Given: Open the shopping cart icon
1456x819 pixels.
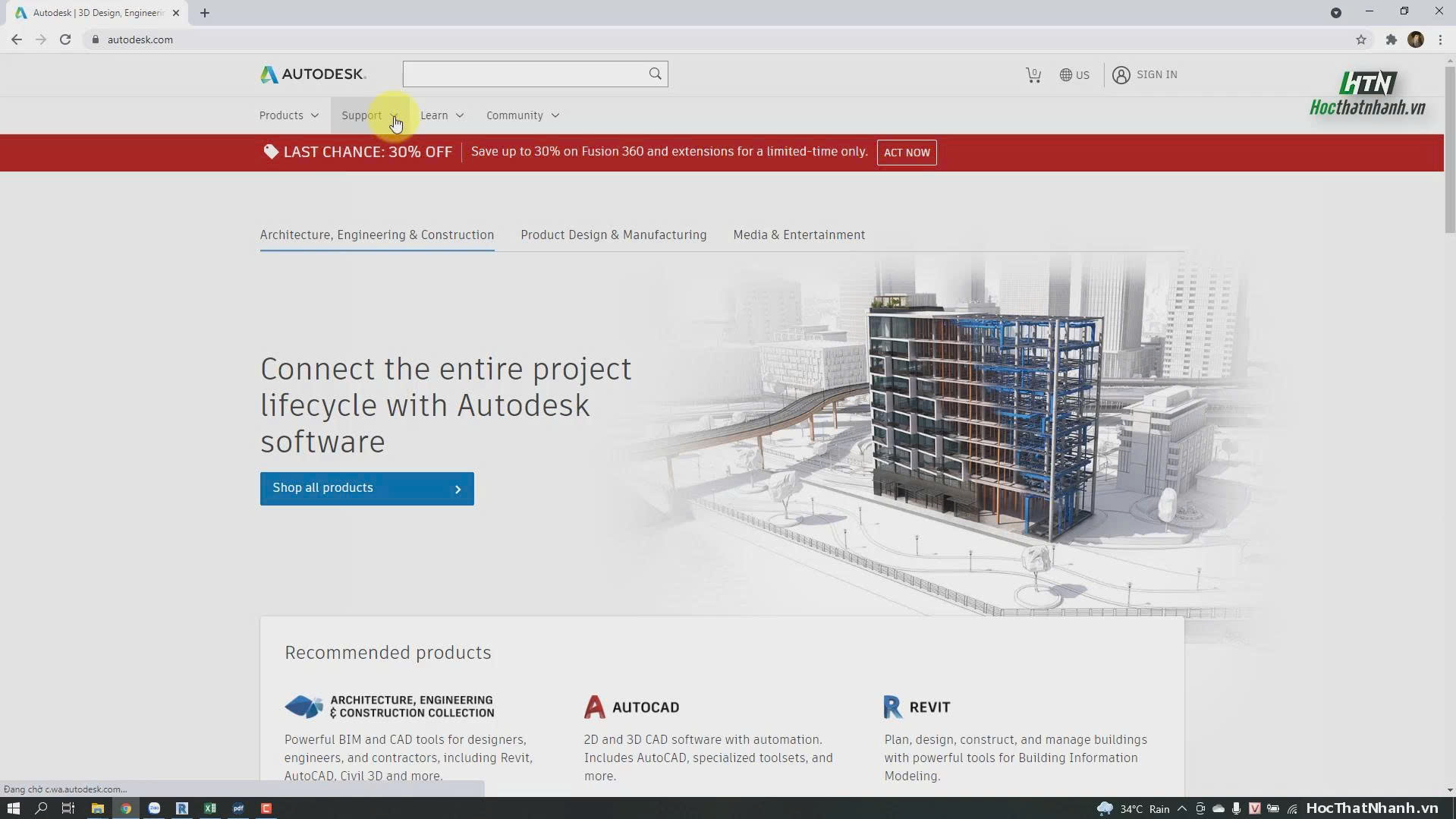Looking at the screenshot, I should pos(1033,74).
